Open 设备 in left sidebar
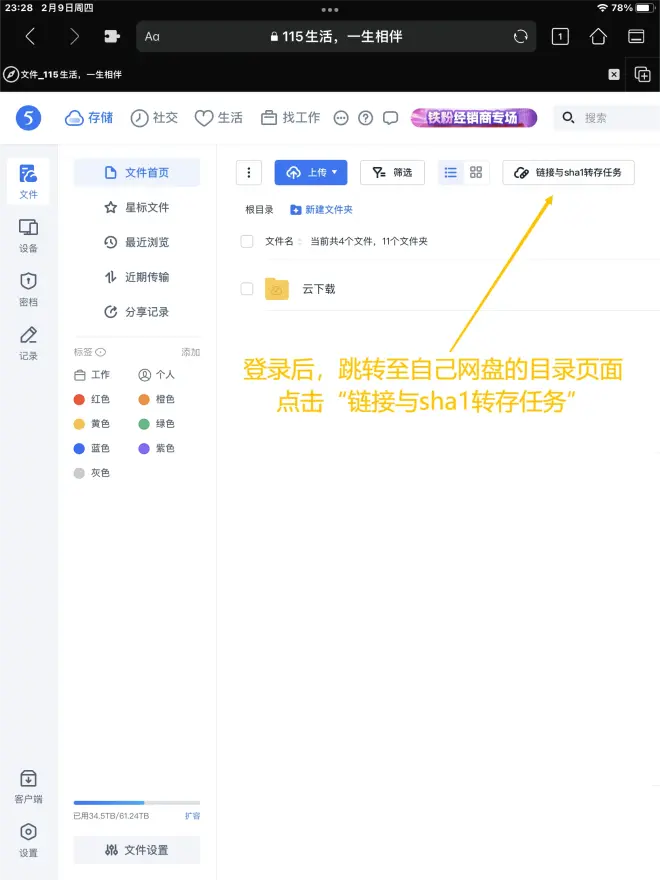Screen dimensions: 660x880 28,236
